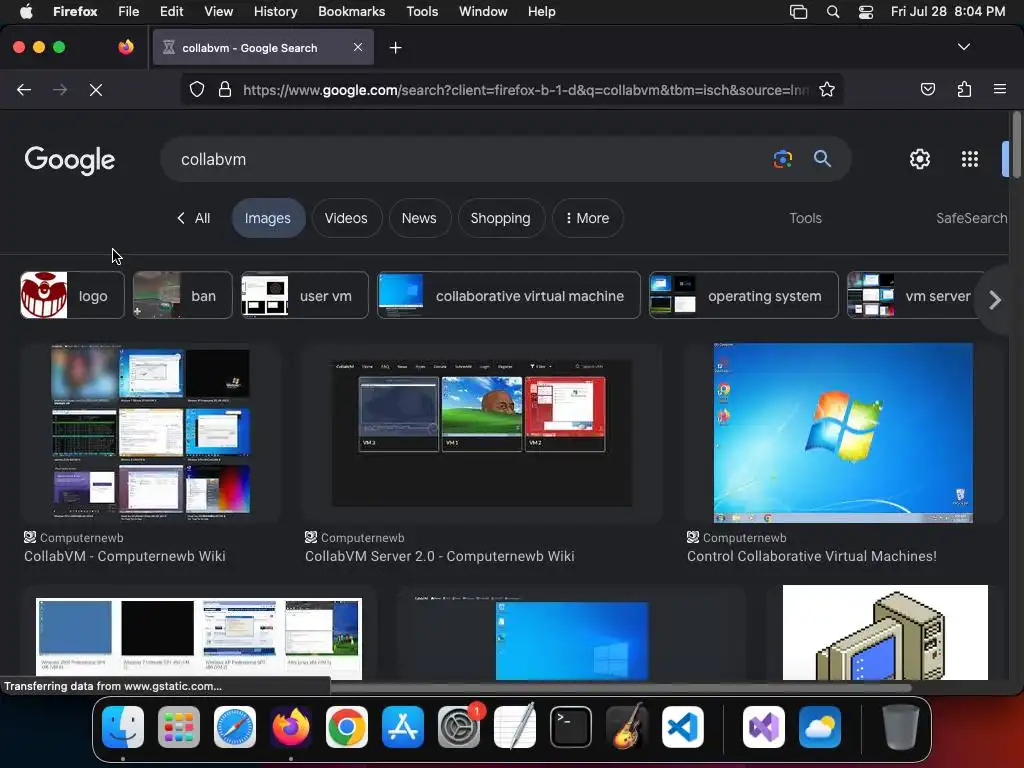Switch to the News search tab
Screen dimensions: 1024x768
(419, 218)
